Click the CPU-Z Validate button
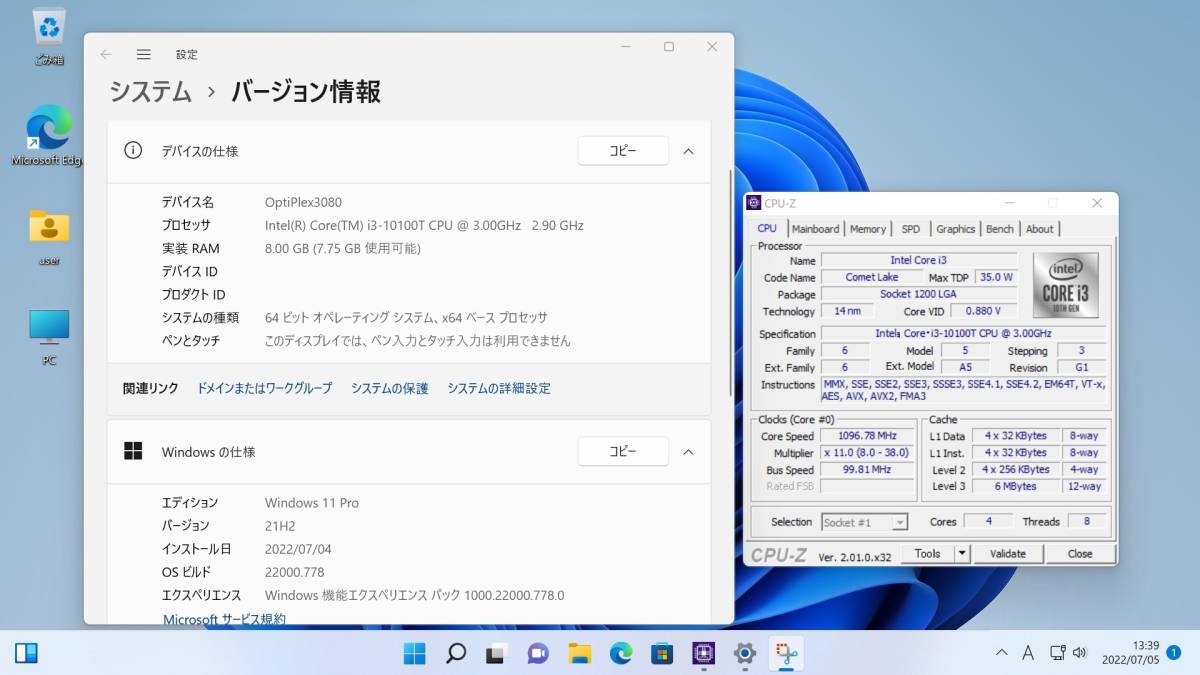Viewport: 1200px width, 675px height. coord(1008,553)
